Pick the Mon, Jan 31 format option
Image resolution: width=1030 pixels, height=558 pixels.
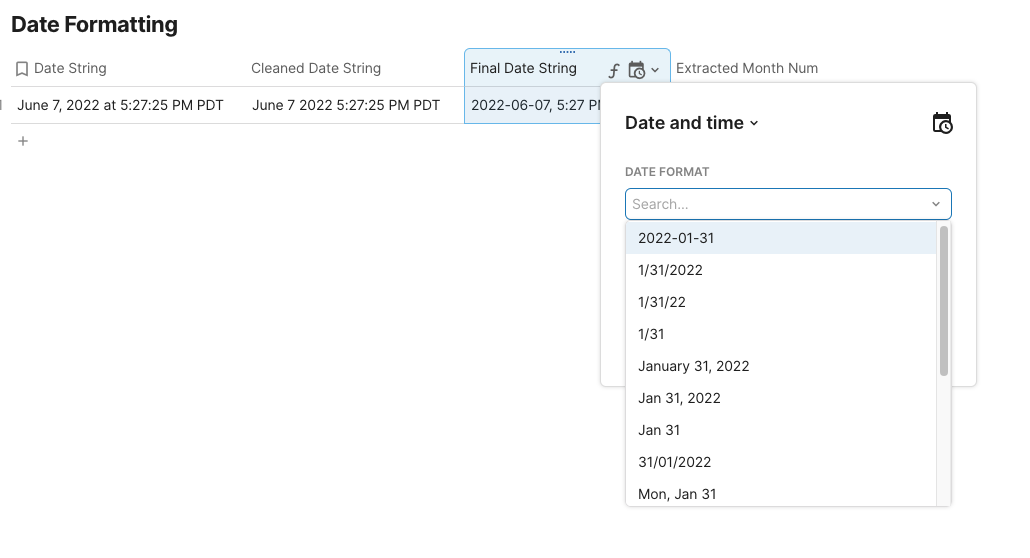point(677,494)
